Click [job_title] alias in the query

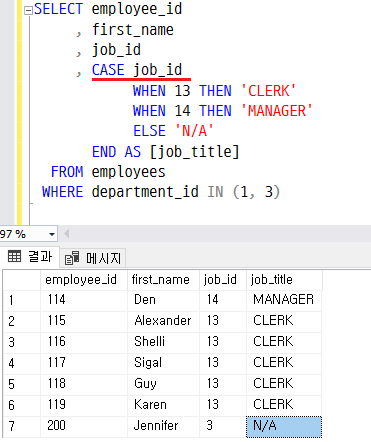[194, 152]
